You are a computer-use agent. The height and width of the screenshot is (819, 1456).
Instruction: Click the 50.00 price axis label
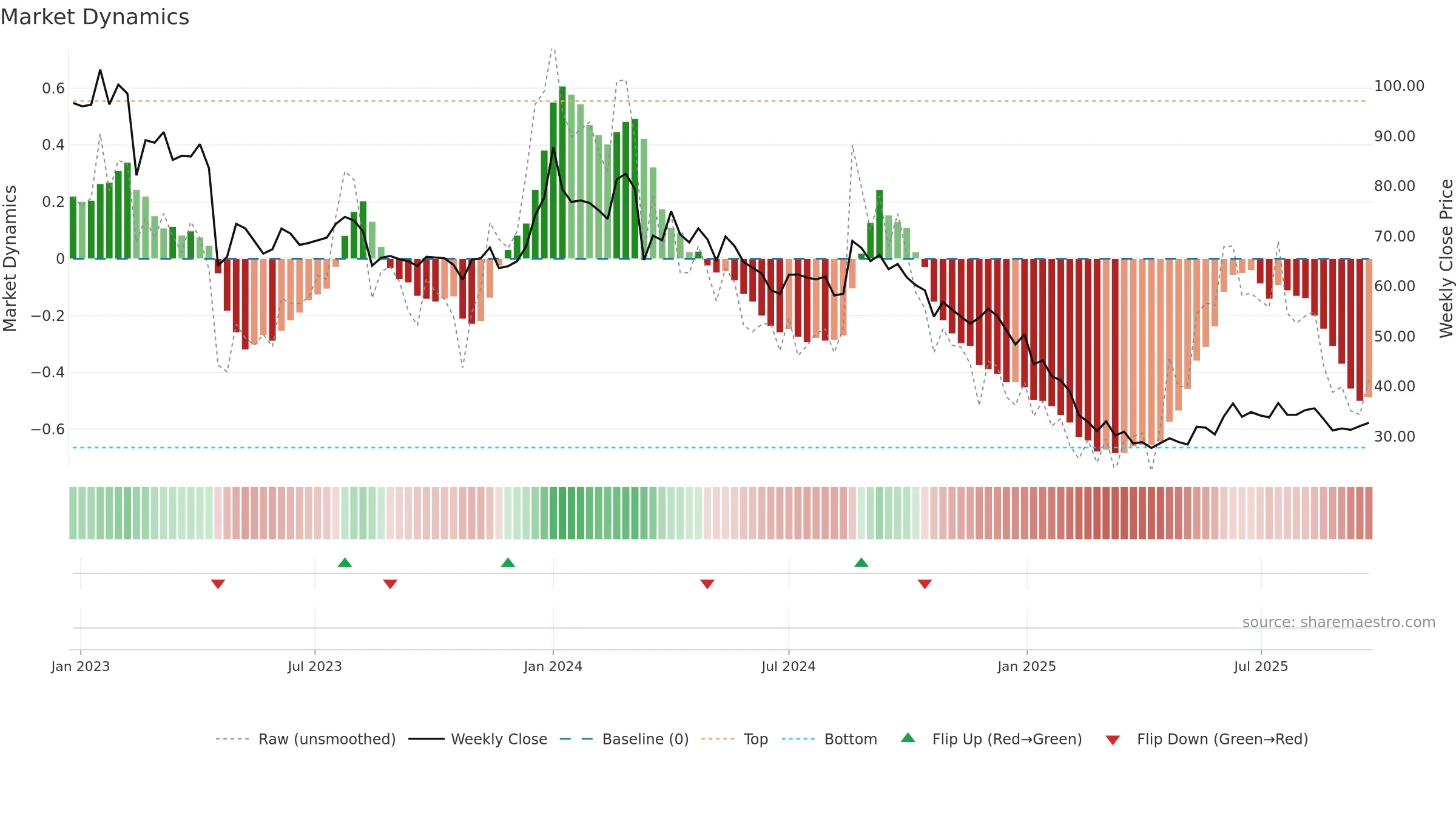pos(1395,336)
